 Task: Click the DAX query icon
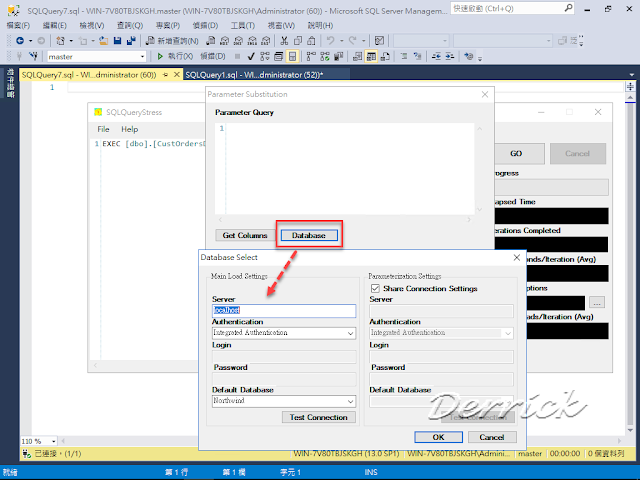[266, 40]
